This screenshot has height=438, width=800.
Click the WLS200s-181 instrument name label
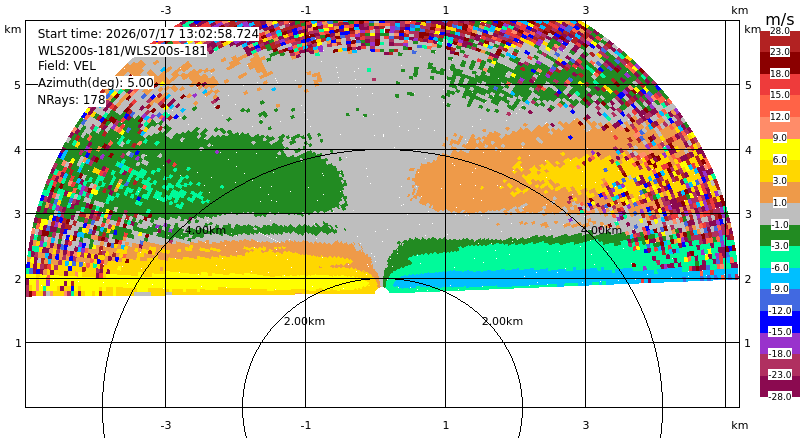click(122, 51)
